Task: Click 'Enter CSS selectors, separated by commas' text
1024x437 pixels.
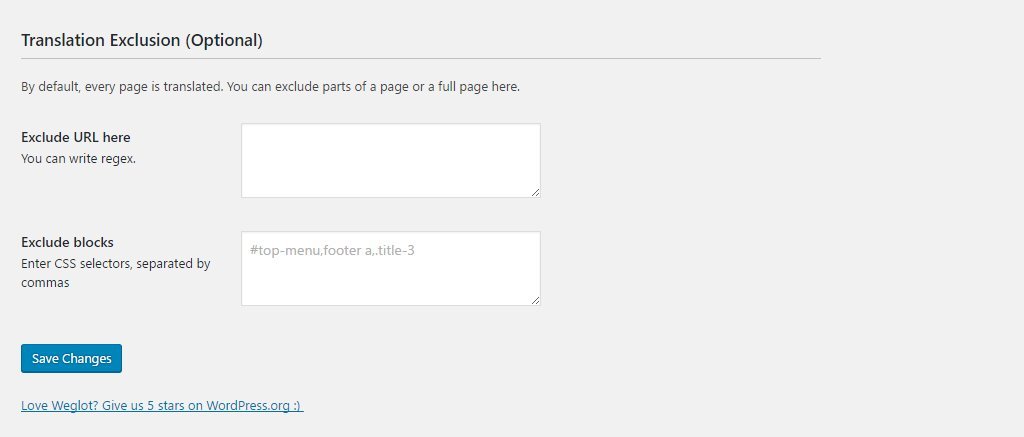Action: (116, 274)
